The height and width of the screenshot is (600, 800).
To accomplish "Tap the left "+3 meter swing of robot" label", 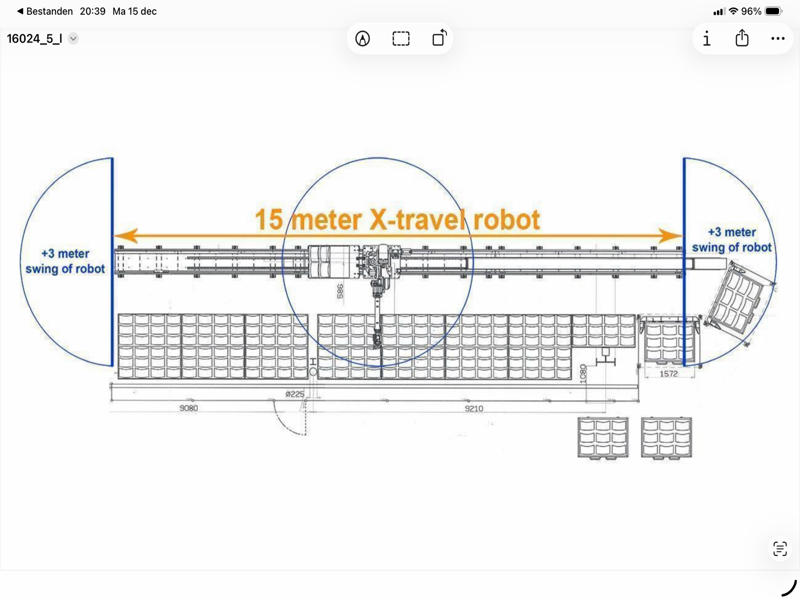I will (65, 262).
